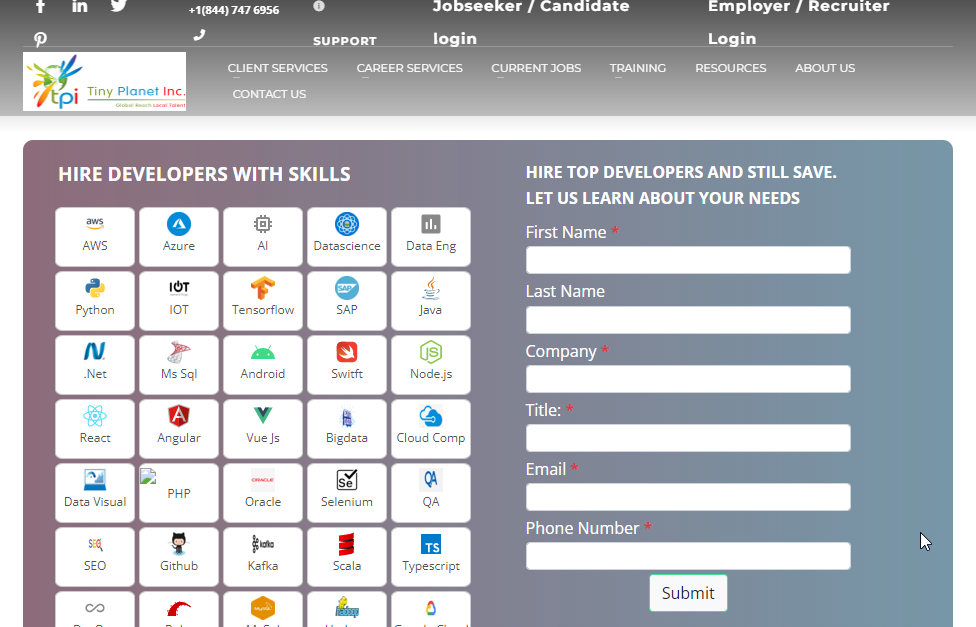Open the Training menu
This screenshot has height=627, width=976.
(x=637, y=68)
